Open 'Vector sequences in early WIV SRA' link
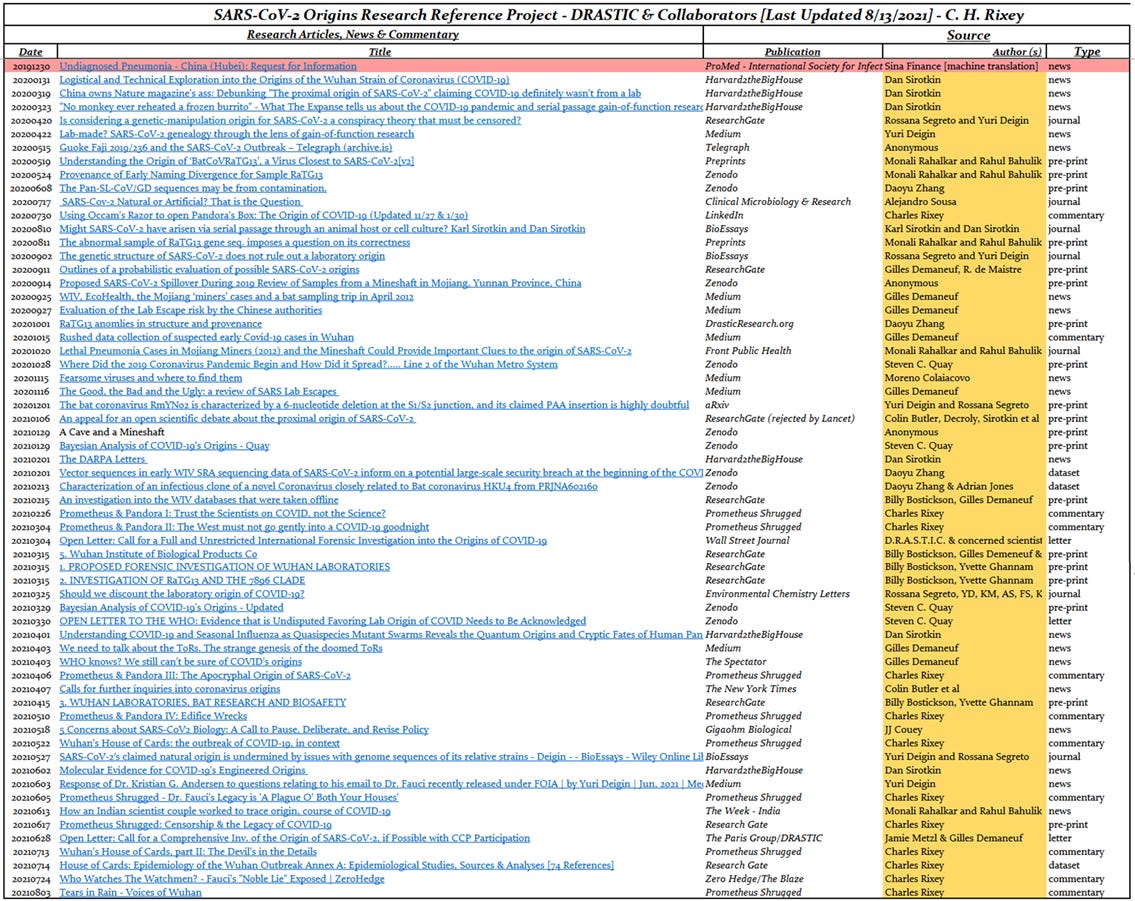The image size is (1135, 901). [381, 473]
